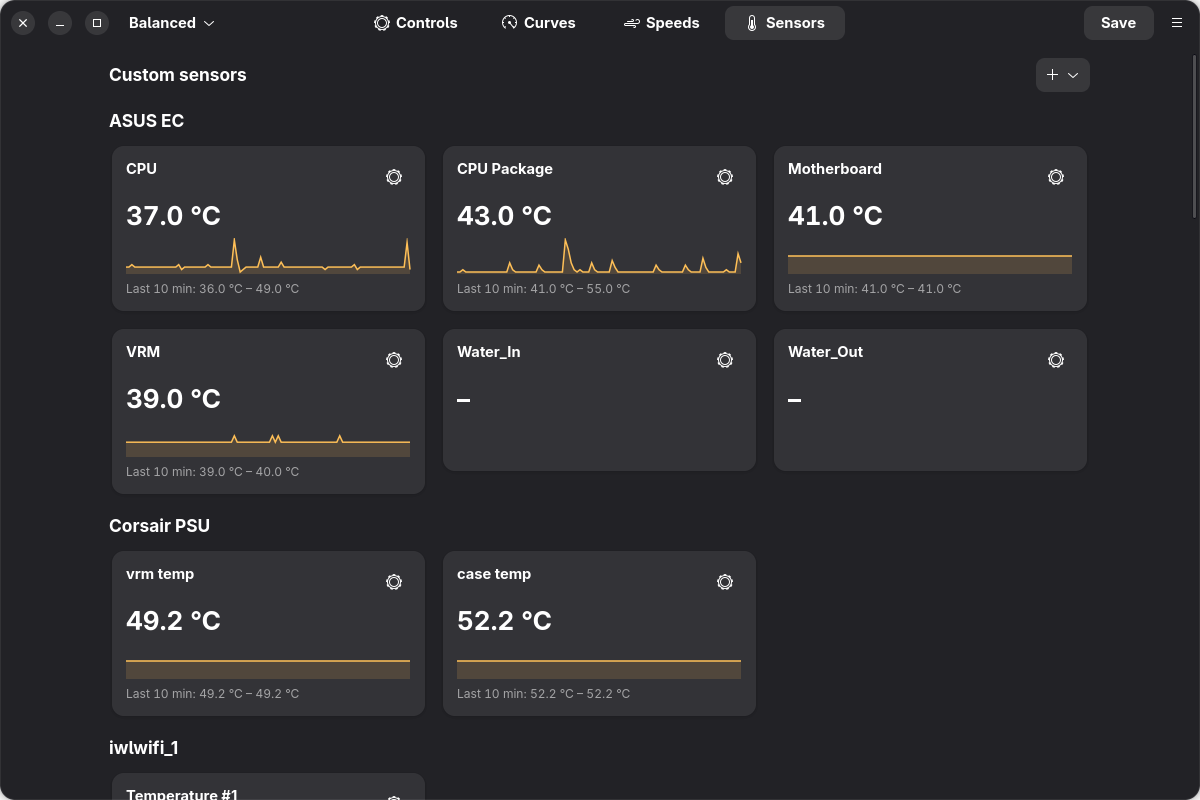The image size is (1200, 800).
Task: Click the '49.2 °C' vrm temp reading
Action: coord(174,621)
